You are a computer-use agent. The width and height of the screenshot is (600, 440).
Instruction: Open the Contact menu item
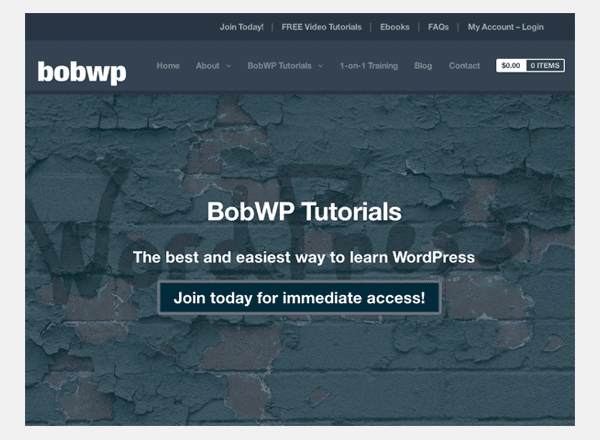click(x=464, y=66)
